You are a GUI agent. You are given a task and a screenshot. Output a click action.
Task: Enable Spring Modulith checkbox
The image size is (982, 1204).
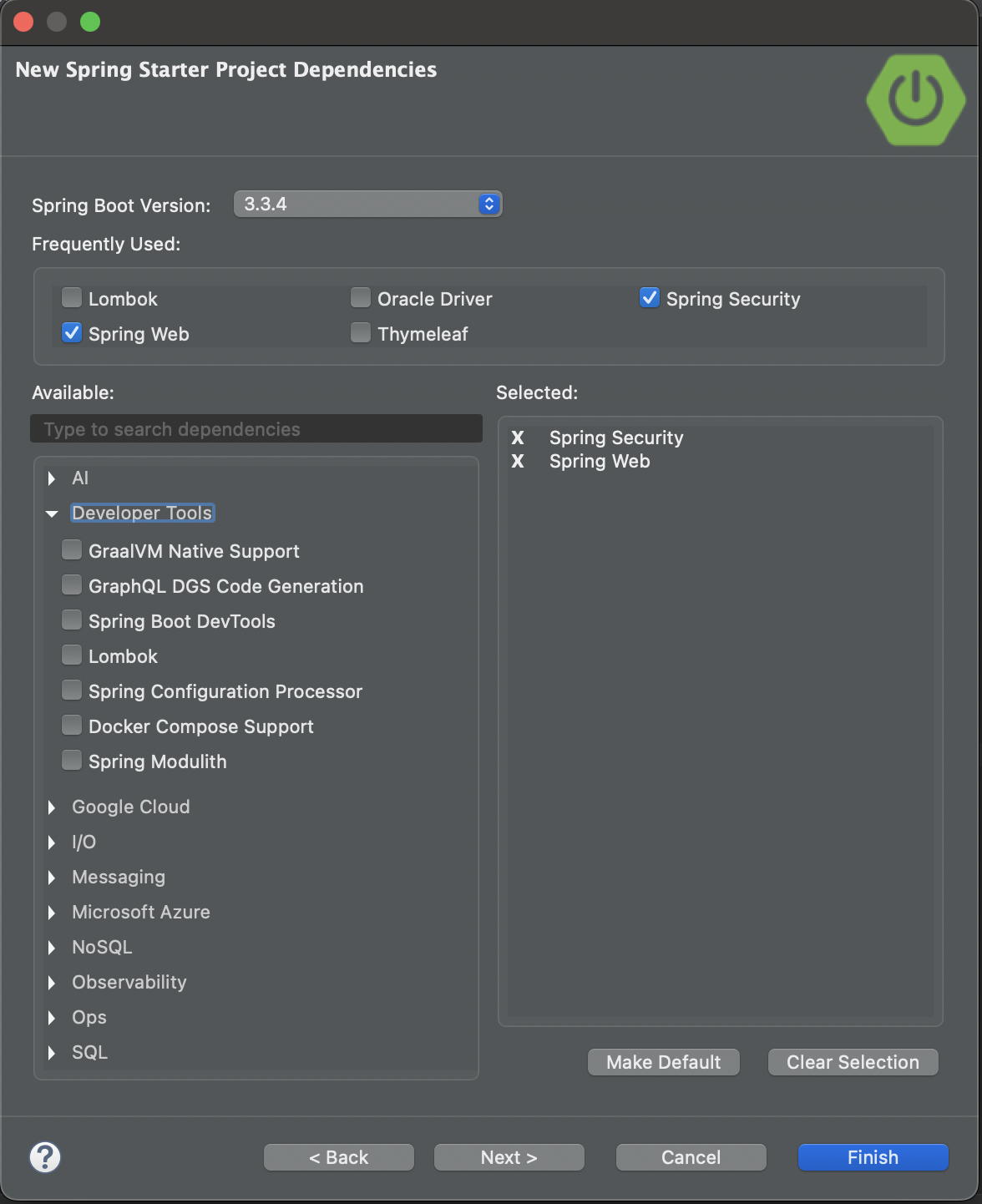click(x=73, y=761)
